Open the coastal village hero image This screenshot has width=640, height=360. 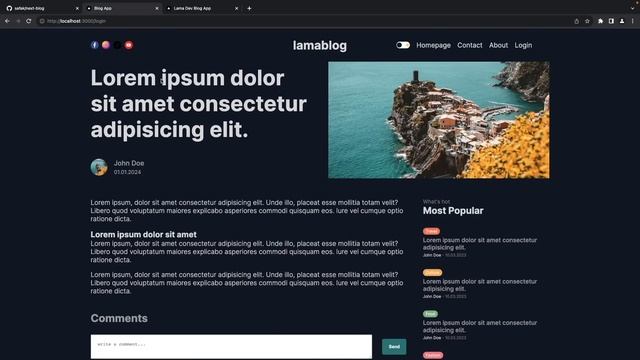[x=439, y=120]
